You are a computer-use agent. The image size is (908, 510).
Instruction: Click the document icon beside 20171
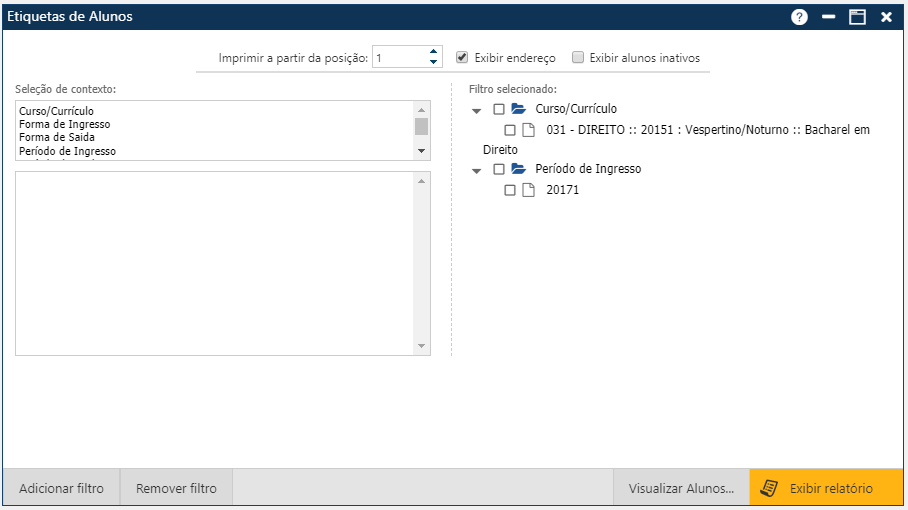tap(529, 190)
